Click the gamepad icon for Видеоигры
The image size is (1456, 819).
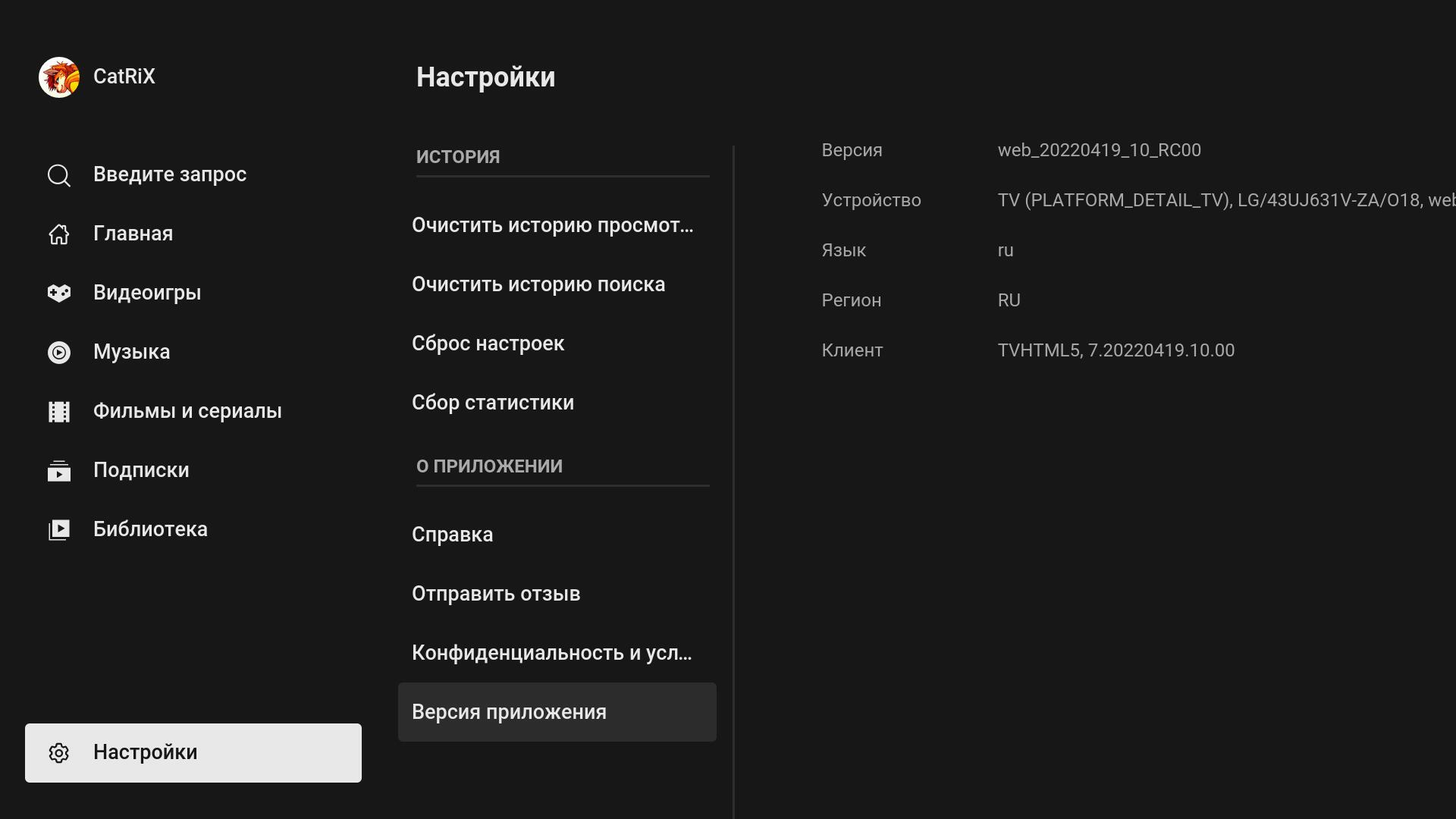(x=59, y=293)
